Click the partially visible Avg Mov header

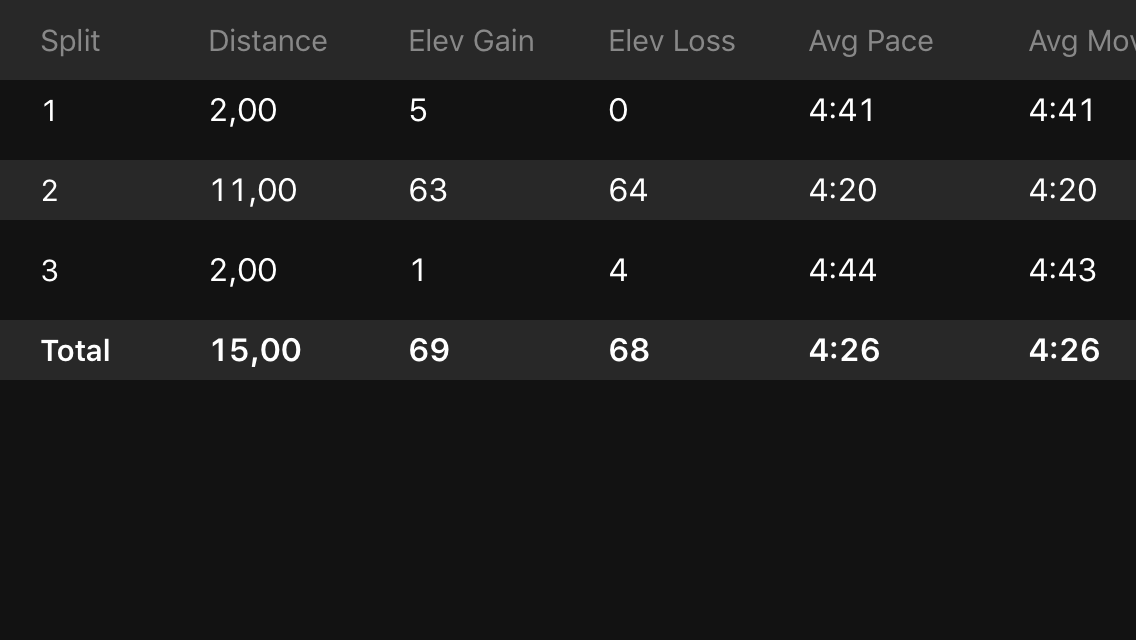[x=1082, y=41]
